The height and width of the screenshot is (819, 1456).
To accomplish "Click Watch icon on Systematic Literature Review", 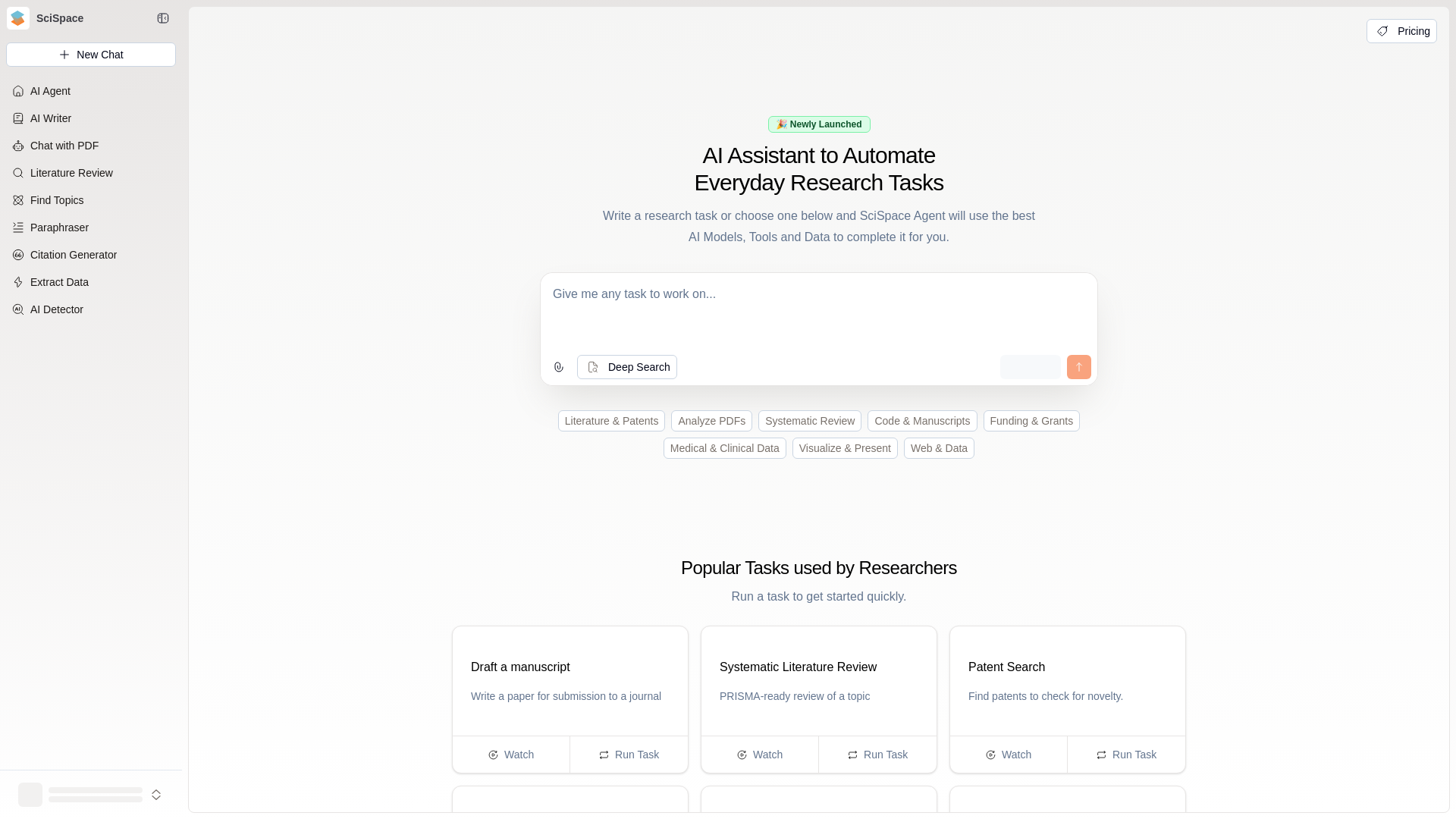I will click(742, 755).
